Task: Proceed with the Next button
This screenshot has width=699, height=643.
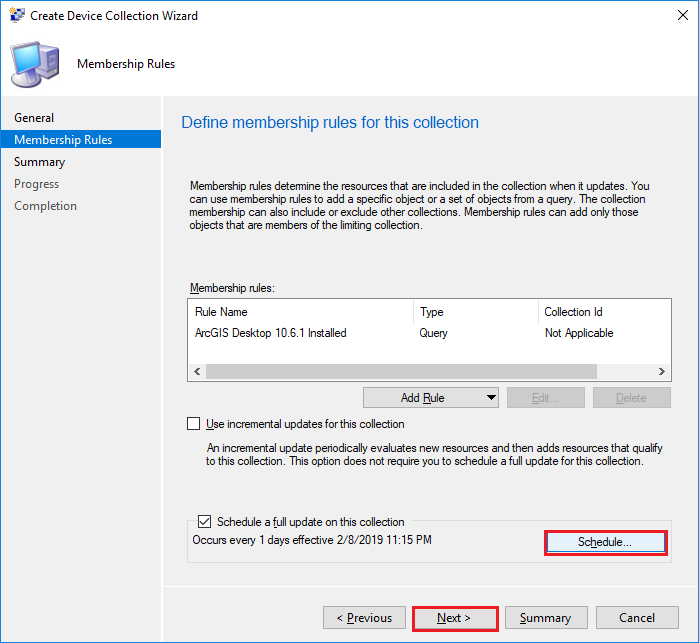Action: [x=455, y=618]
